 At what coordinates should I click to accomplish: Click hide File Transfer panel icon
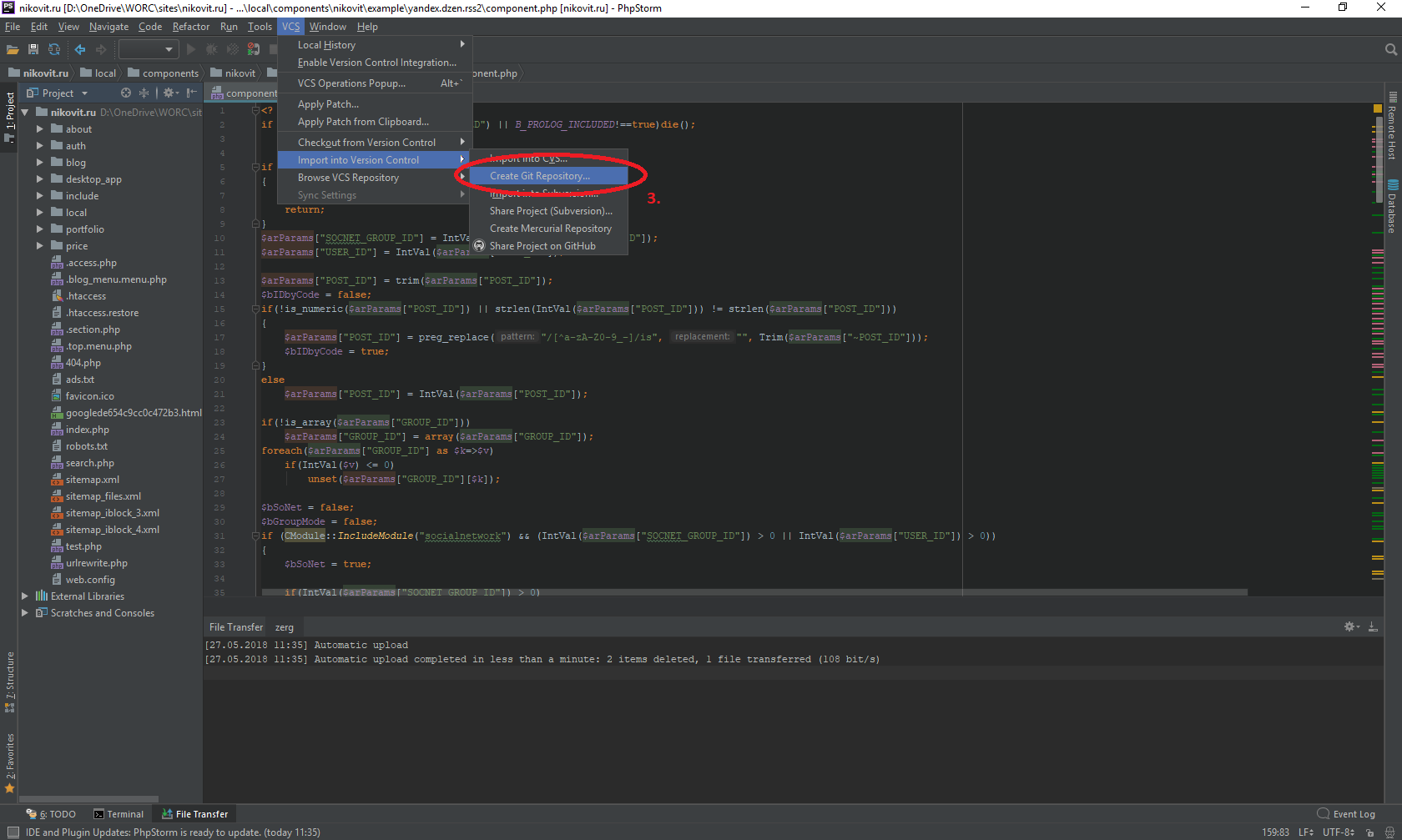click(x=1373, y=626)
